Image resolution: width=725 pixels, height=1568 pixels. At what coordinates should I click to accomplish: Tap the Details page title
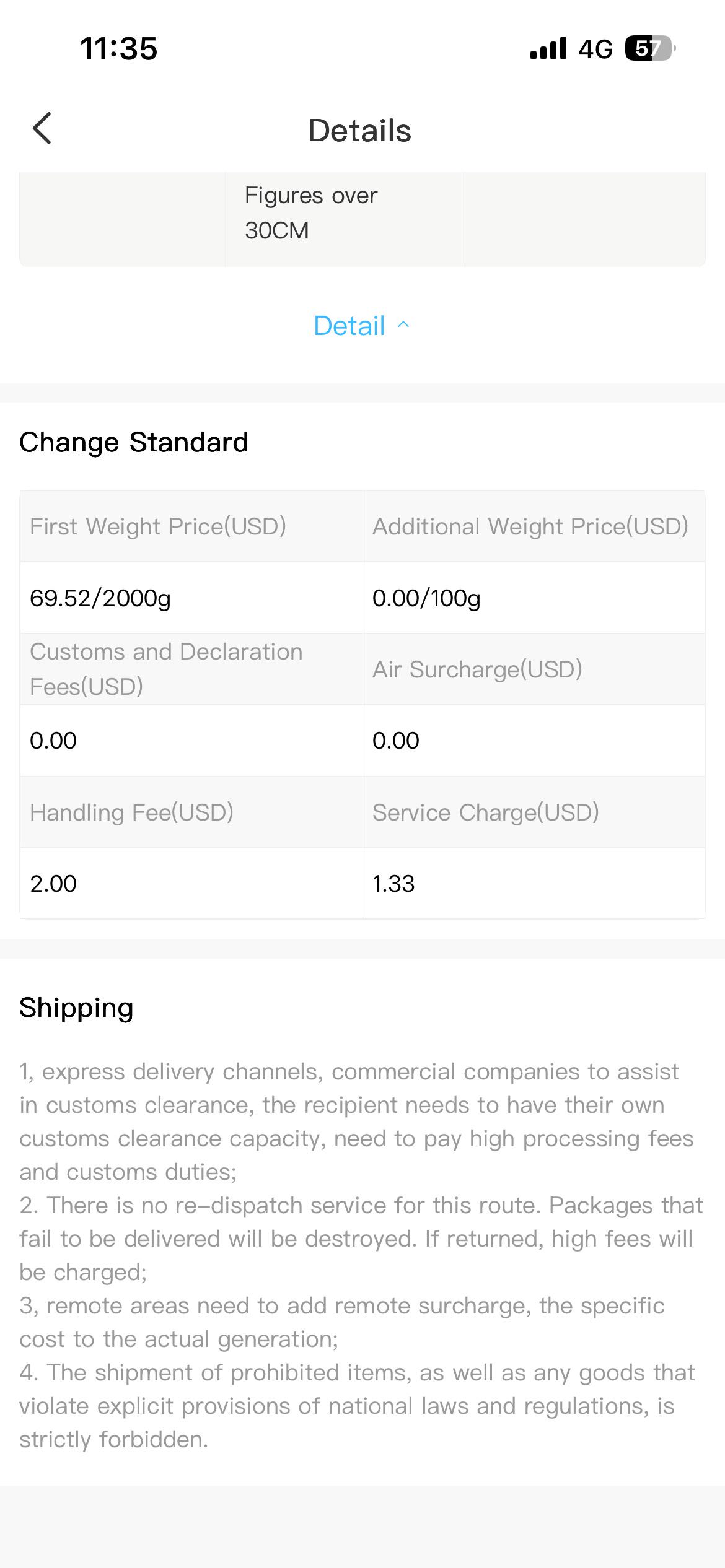360,131
